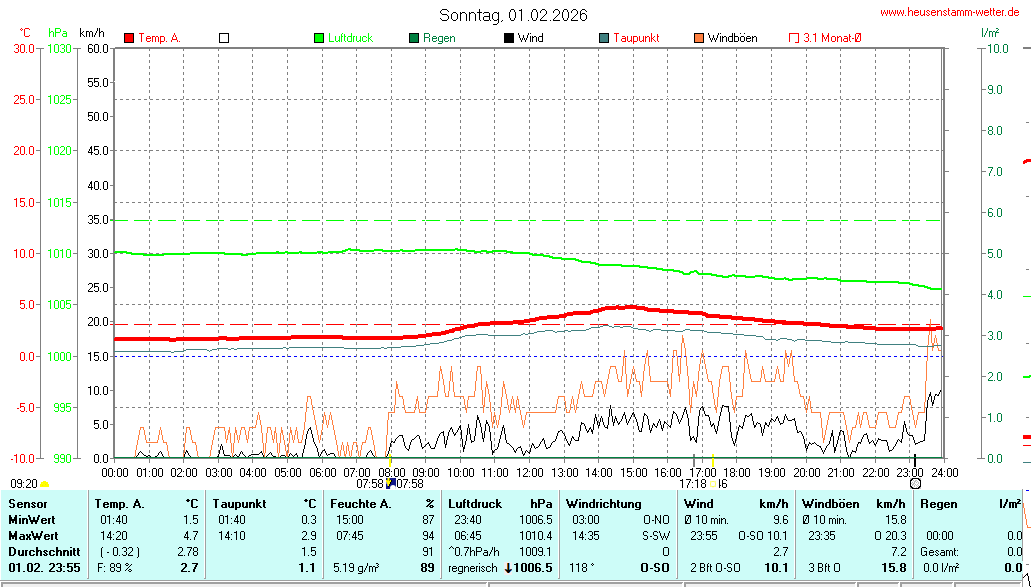Viewport: 1034px width, 587px height.
Task: Click the green hPa axis unit label
Action: pos(57,33)
